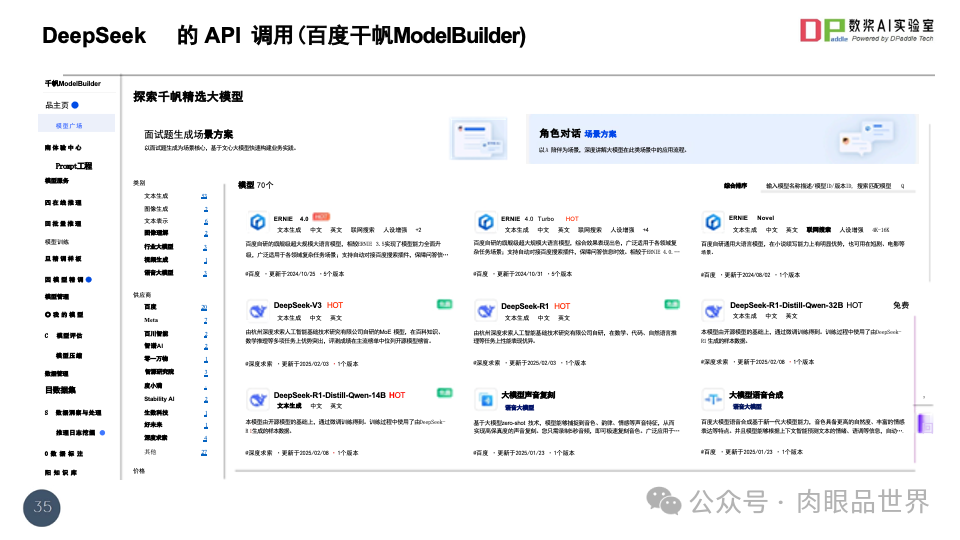Open the 大模型语音合成 model title
960x540 pixels.
pyautogui.click(x=756, y=395)
